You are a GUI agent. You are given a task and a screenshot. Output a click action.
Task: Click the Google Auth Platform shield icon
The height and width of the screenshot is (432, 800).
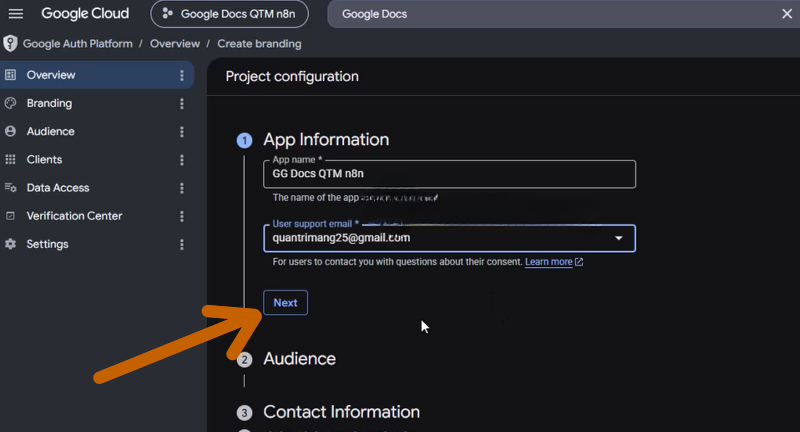tap(10, 44)
